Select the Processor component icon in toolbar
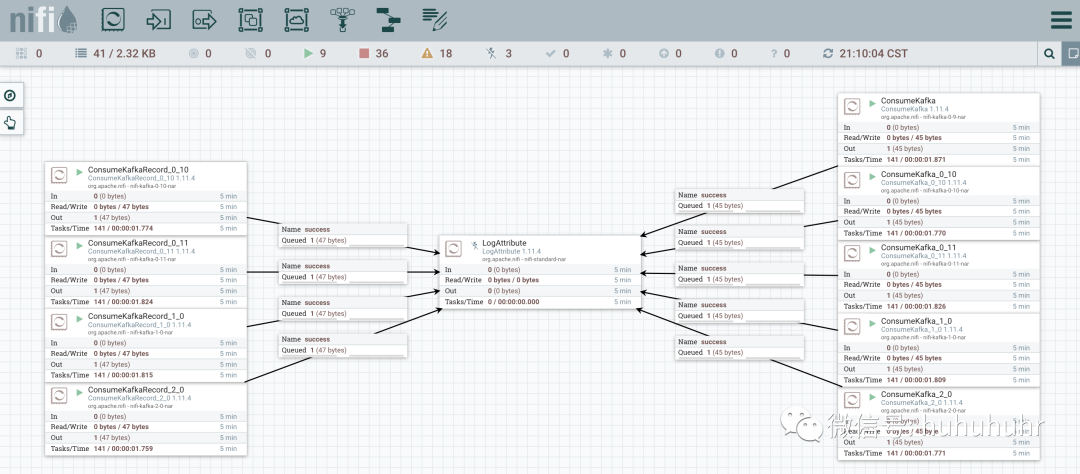Image resolution: width=1080 pixels, height=474 pixels. pyautogui.click(x=113, y=19)
